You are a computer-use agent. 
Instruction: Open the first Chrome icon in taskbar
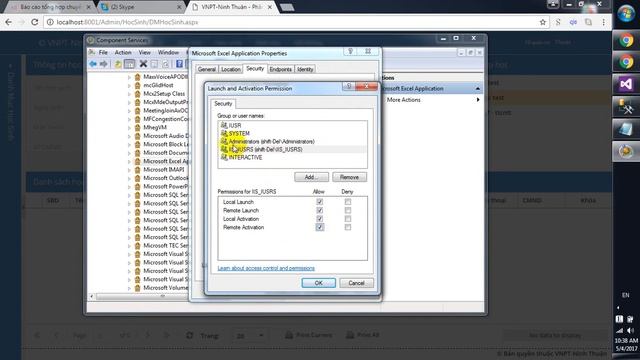[x=626, y=40]
